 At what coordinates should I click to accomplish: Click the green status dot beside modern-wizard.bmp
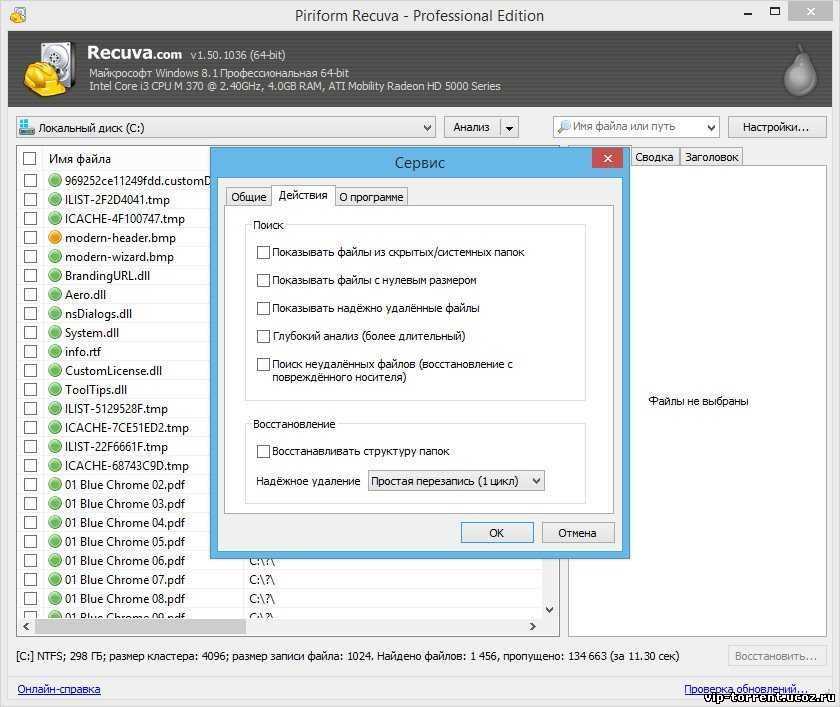(55, 257)
